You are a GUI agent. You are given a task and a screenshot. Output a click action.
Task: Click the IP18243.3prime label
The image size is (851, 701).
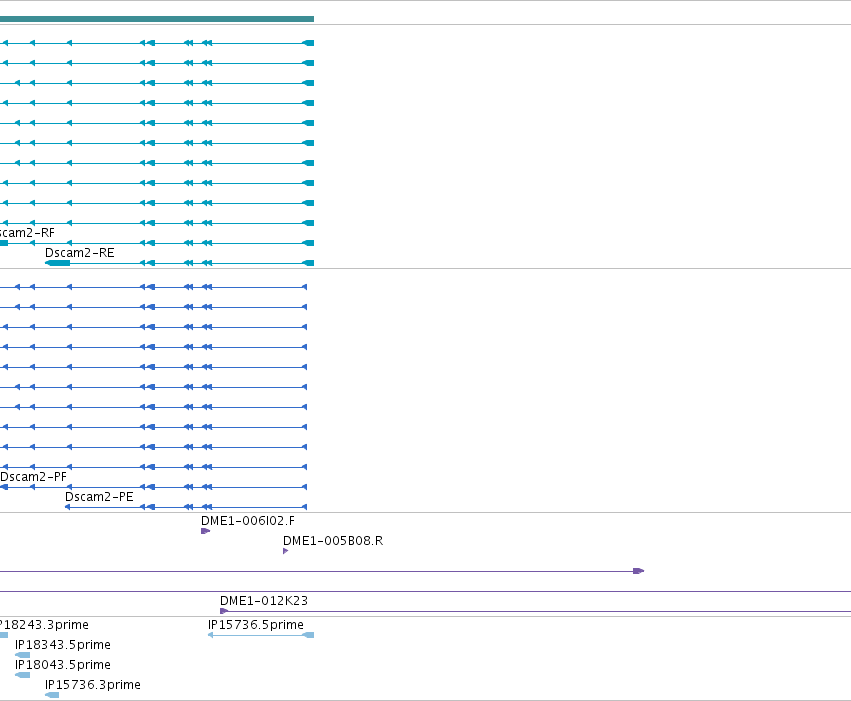pyautogui.click(x=43, y=625)
